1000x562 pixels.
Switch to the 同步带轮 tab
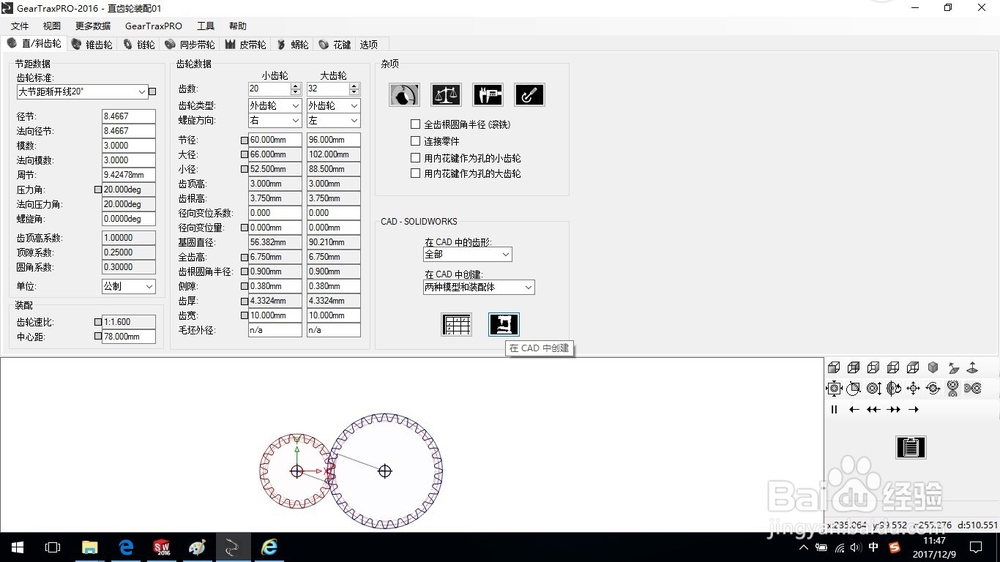point(190,45)
